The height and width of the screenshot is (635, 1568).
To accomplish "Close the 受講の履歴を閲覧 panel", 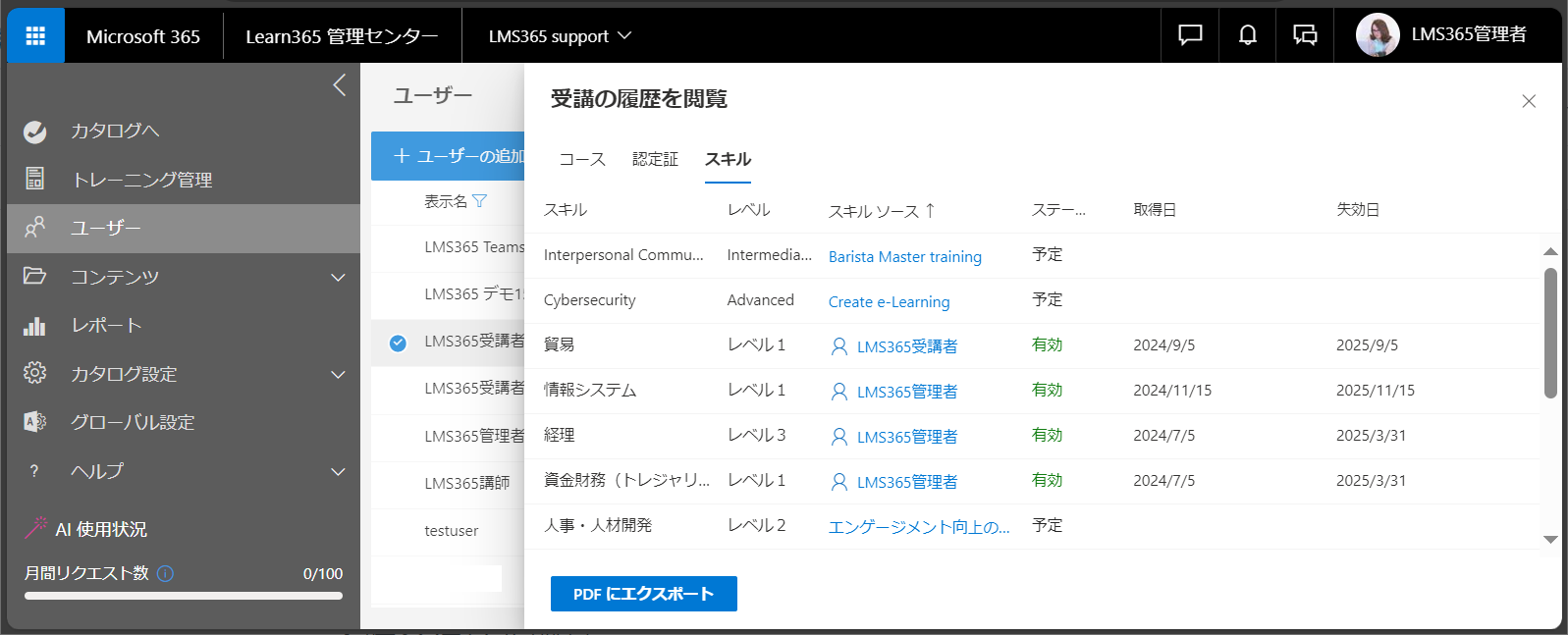I will pos(1529,101).
